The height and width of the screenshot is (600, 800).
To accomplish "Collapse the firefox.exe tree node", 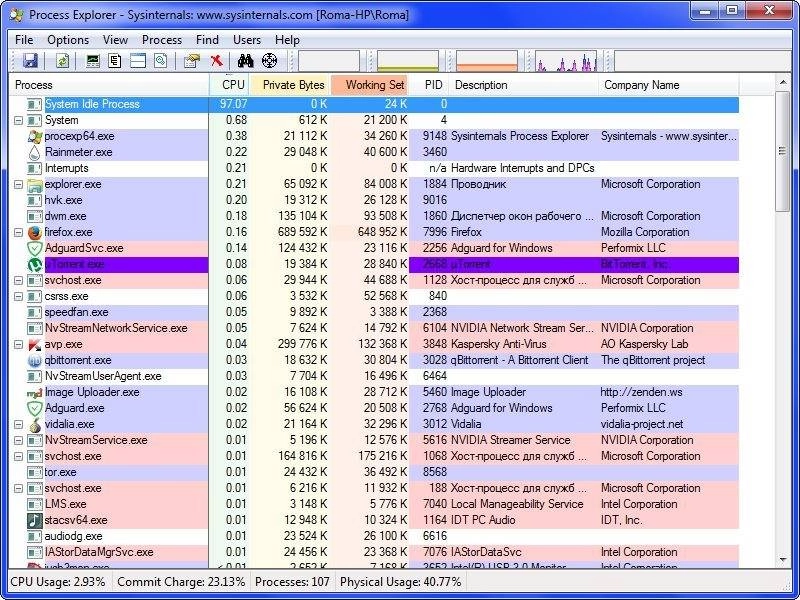I will pyautogui.click(x=18, y=232).
